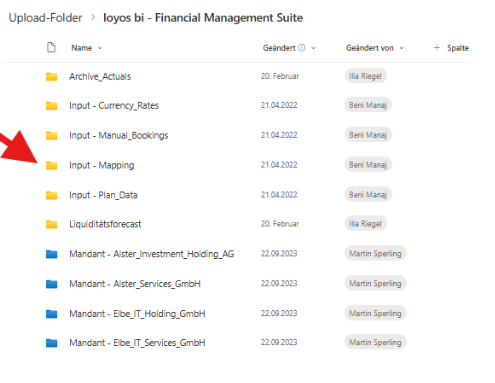This screenshot has width=495, height=383.
Task: Click Martin Sperling chip on Elbe_IT_Services_GmbH row
Action: click(375, 342)
